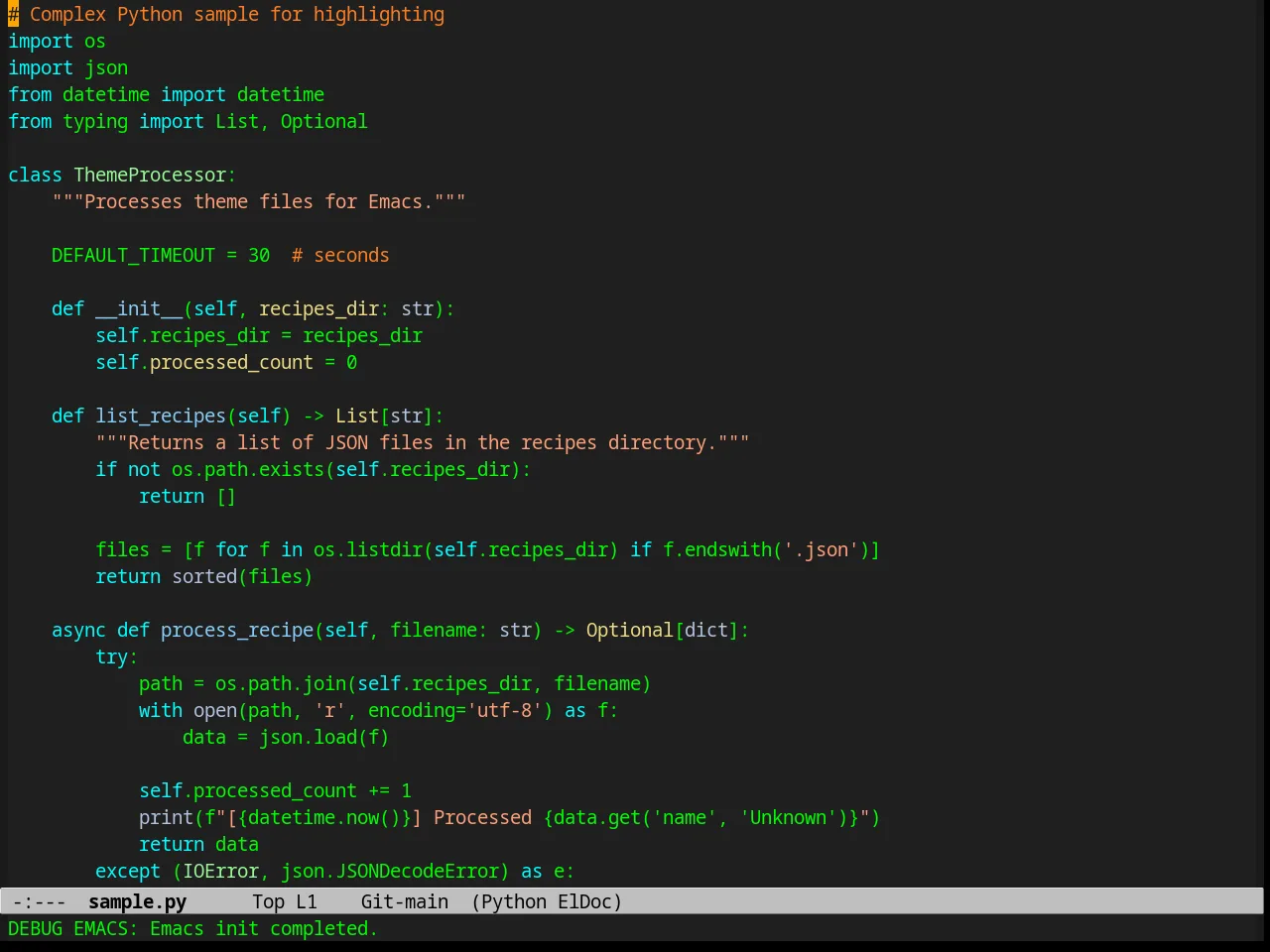Viewport: 1270px width, 952px height.
Task: Click 'return sorted(files)' line
Action: point(204,576)
